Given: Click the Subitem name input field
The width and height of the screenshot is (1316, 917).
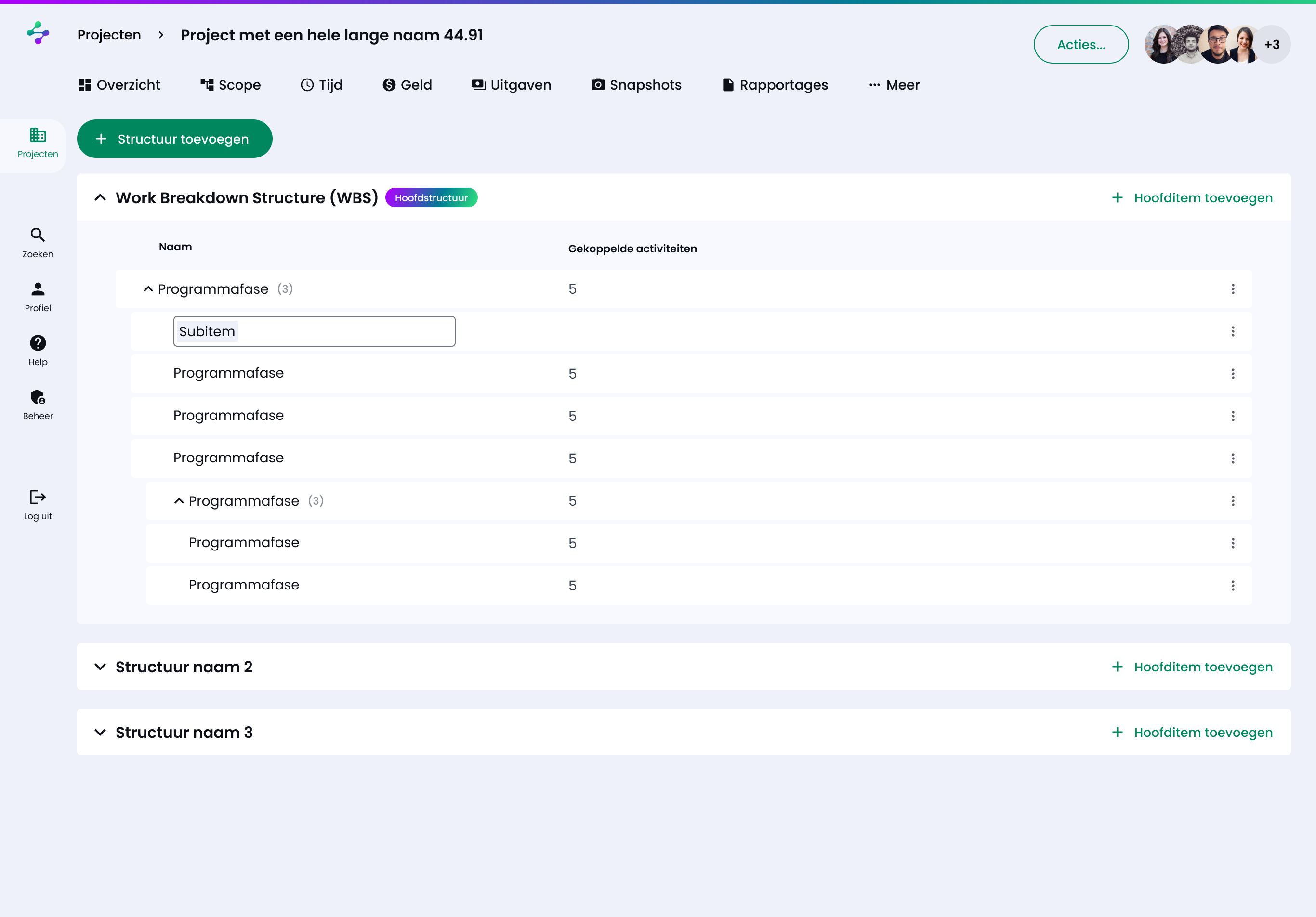Looking at the screenshot, I should pos(314,331).
